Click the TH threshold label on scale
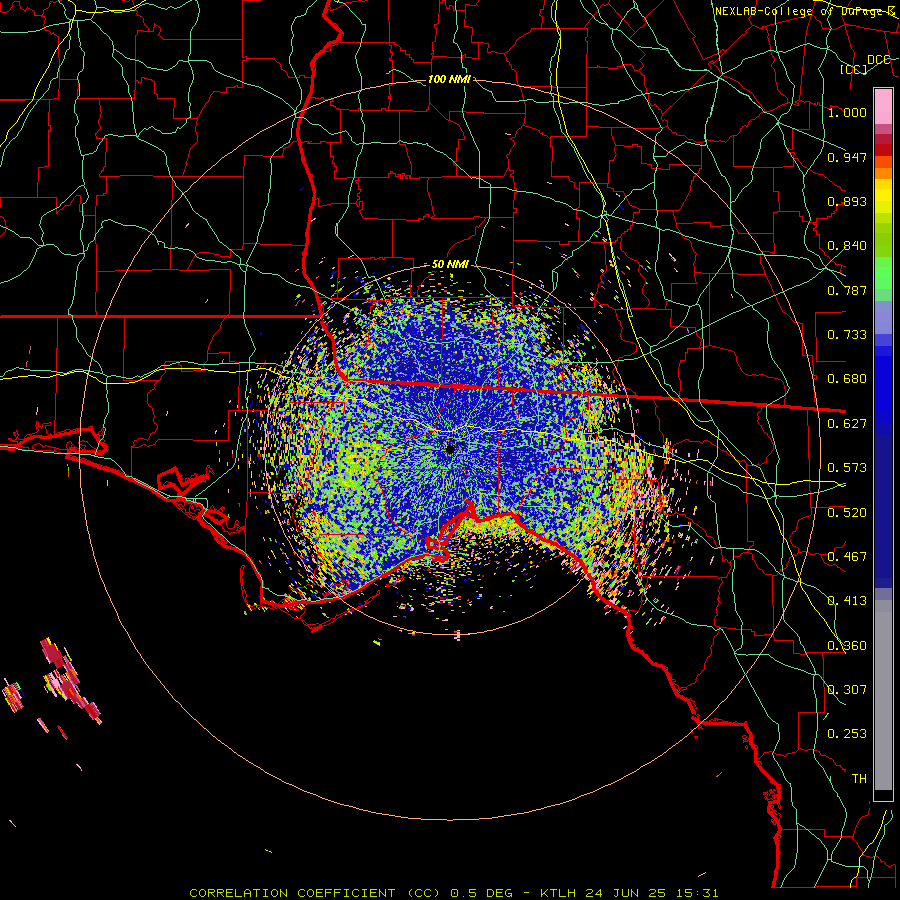This screenshot has height=900, width=900. pos(859,779)
